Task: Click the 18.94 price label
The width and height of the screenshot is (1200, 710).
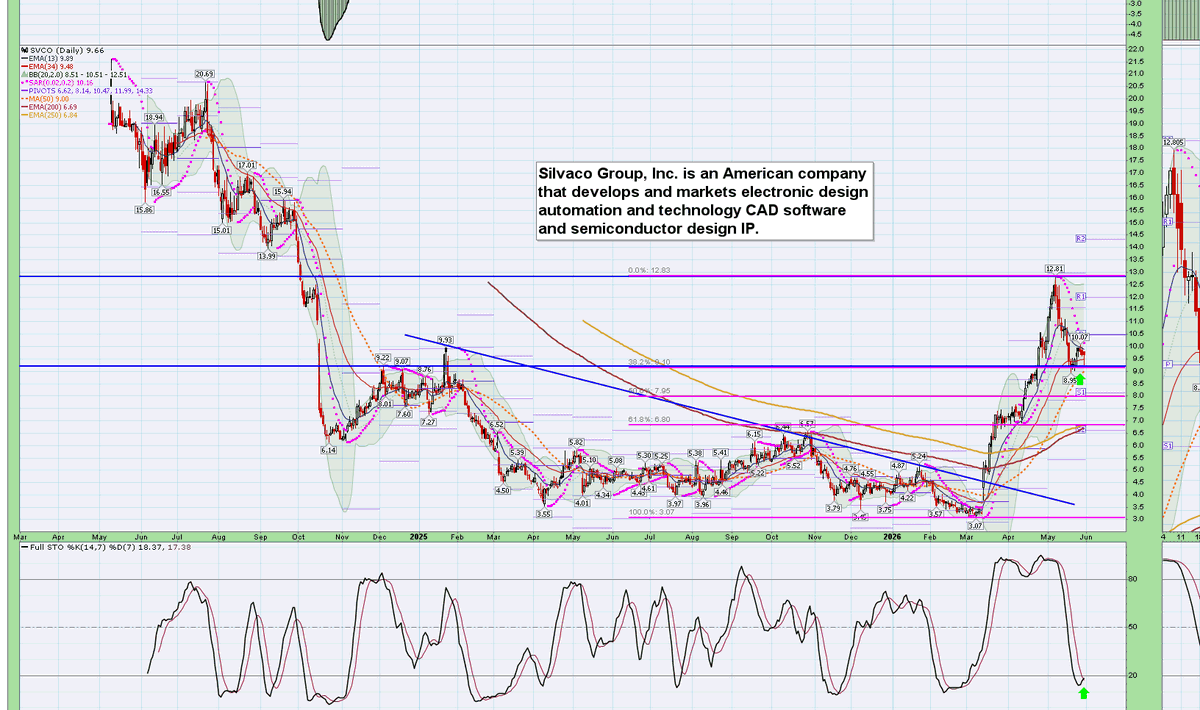Action: point(154,117)
